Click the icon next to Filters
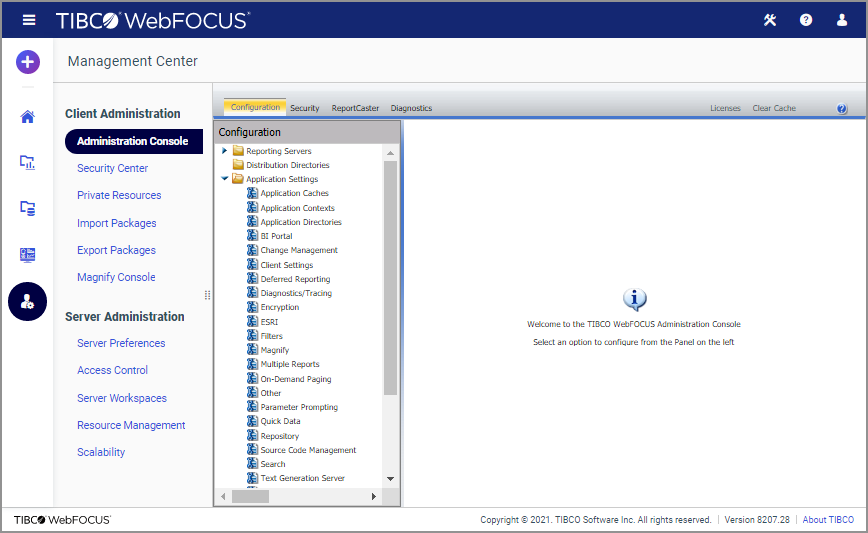Image resolution: width=868 pixels, height=533 pixels. click(252, 335)
